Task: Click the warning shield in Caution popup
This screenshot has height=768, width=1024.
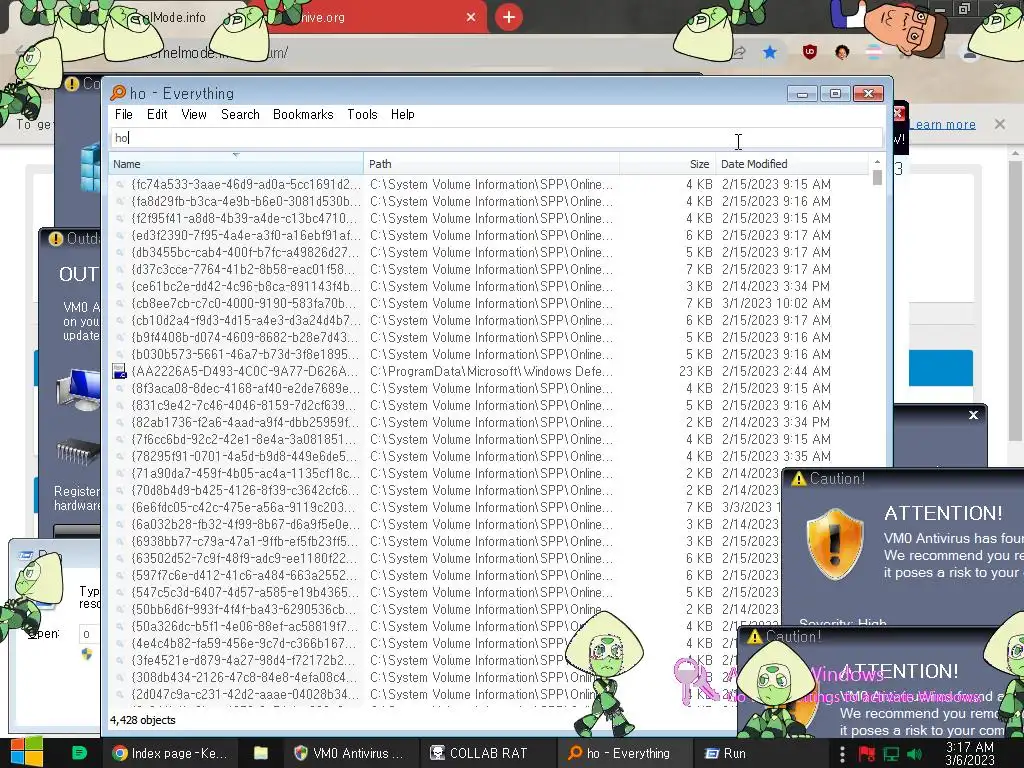Action: [x=835, y=543]
